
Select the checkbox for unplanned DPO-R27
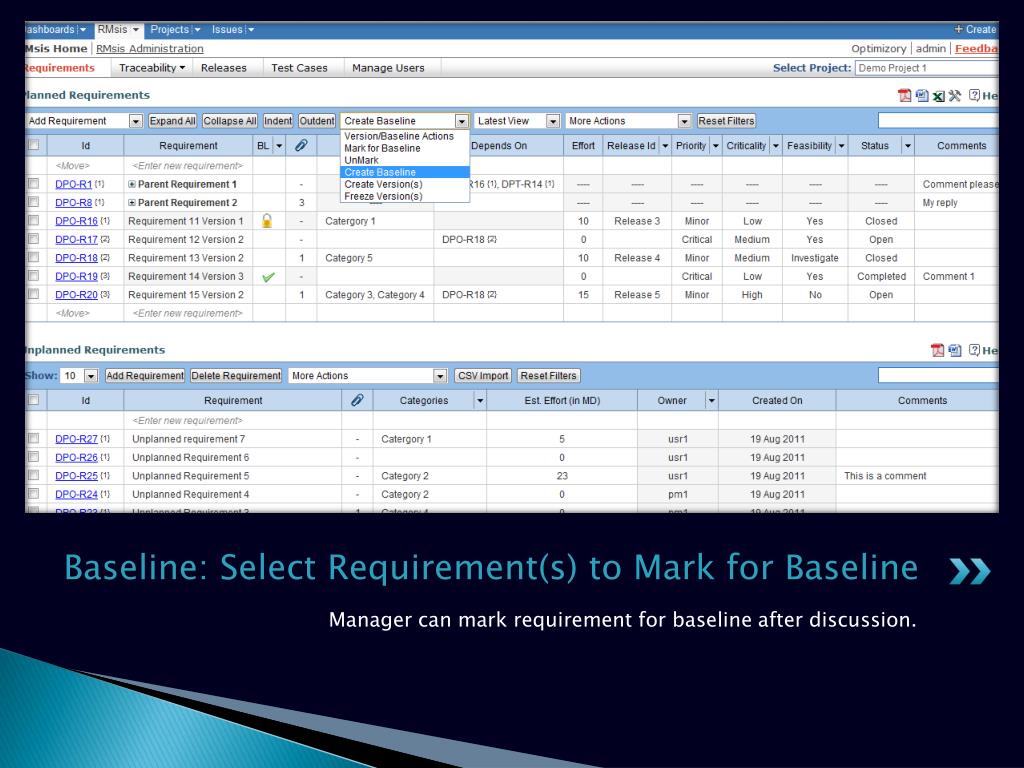click(33, 438)
